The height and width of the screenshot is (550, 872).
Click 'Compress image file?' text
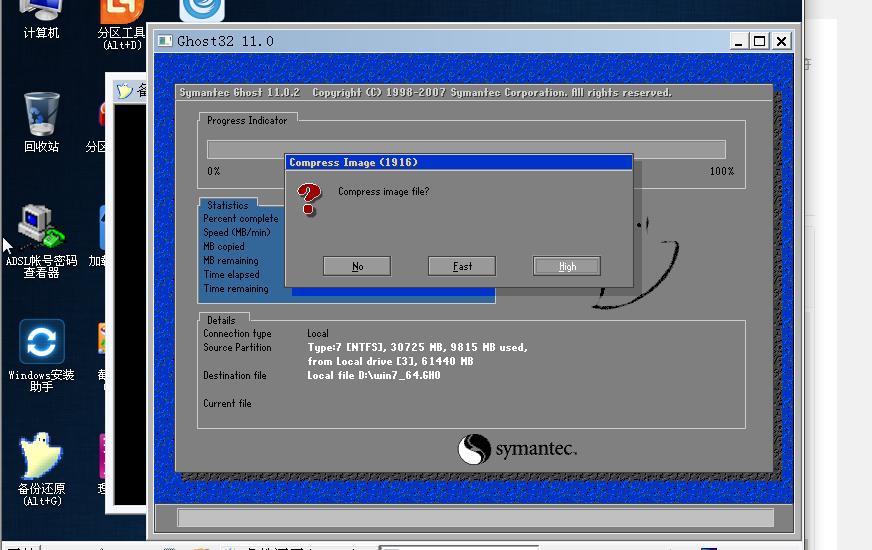(384, 191)
